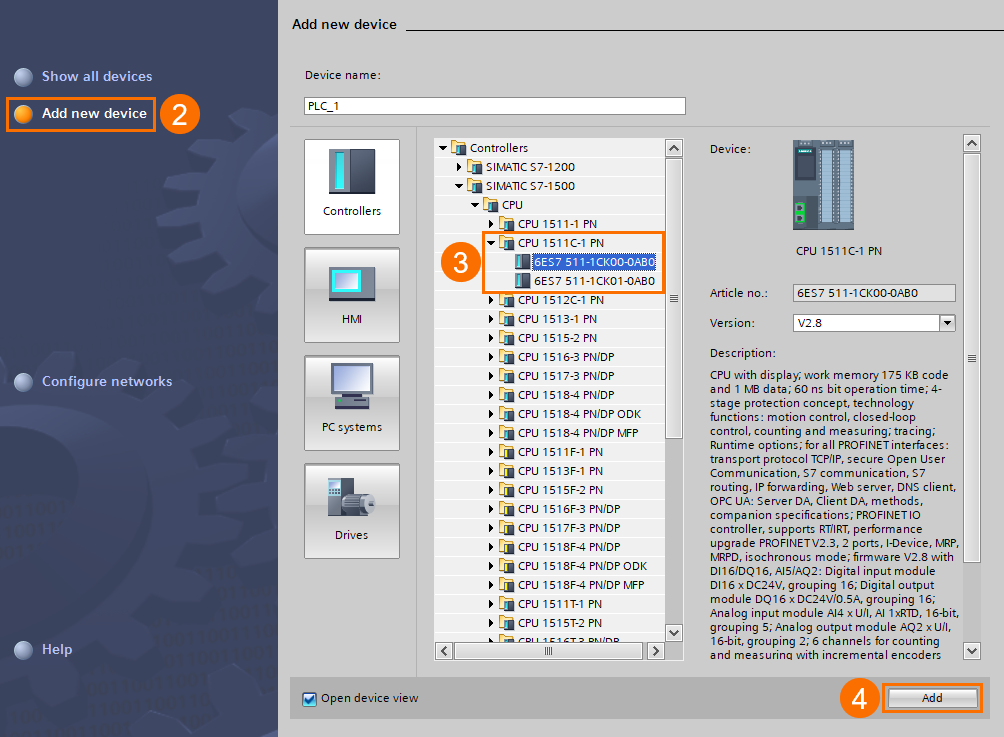This screenshot has width=1004, height=737.
Task: Expand the CPU 1515-2 PN node
Action: click(x=491, y=338)
